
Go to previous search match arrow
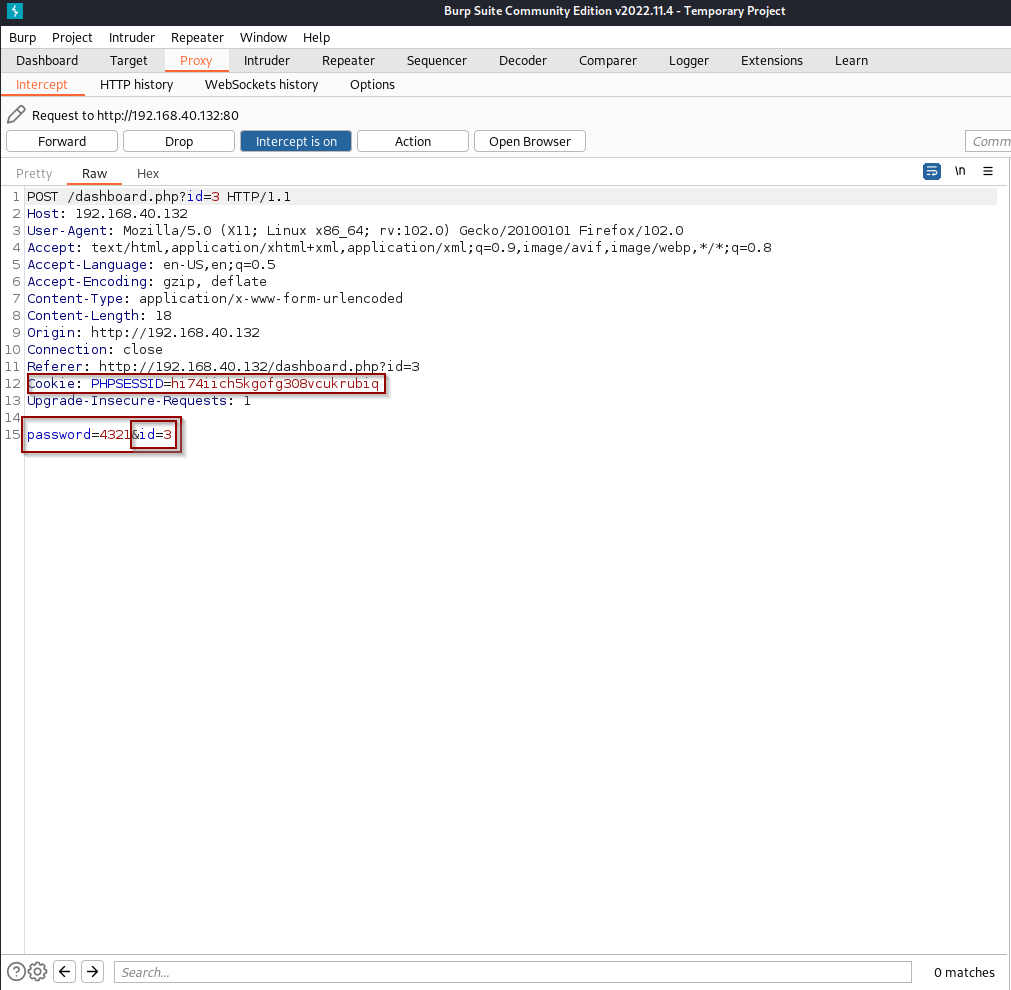65,971
